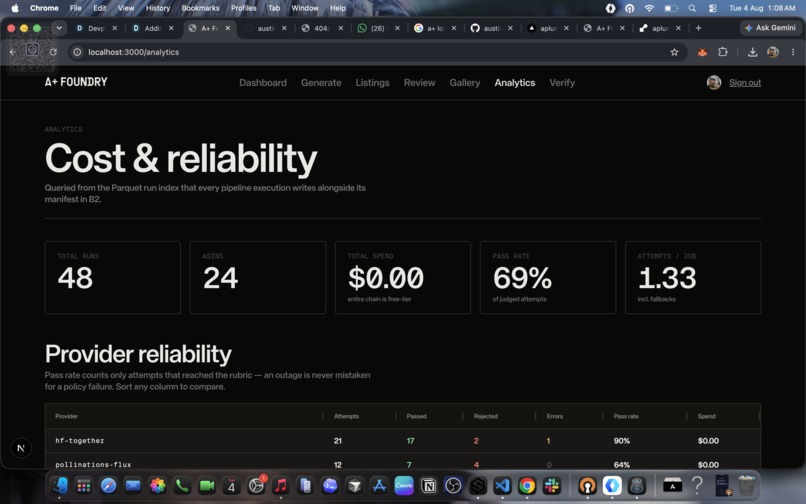Click the Attempts / Job 1.33 card
The height and width of the screenshot is (504, 806).
693,278
